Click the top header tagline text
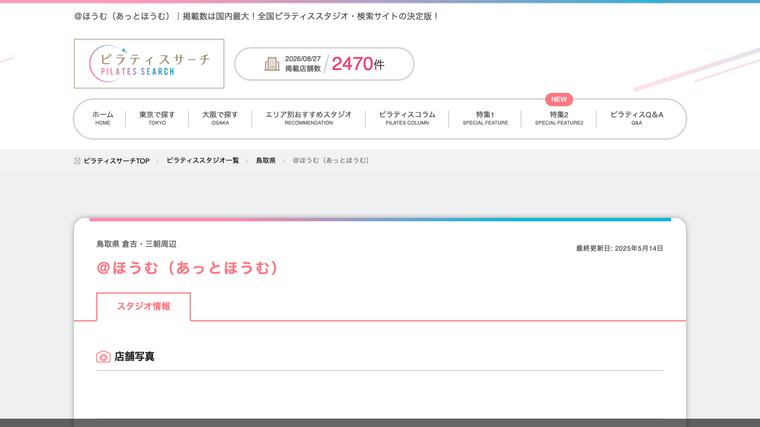760x427 pixels. click(x=256, y=16)
